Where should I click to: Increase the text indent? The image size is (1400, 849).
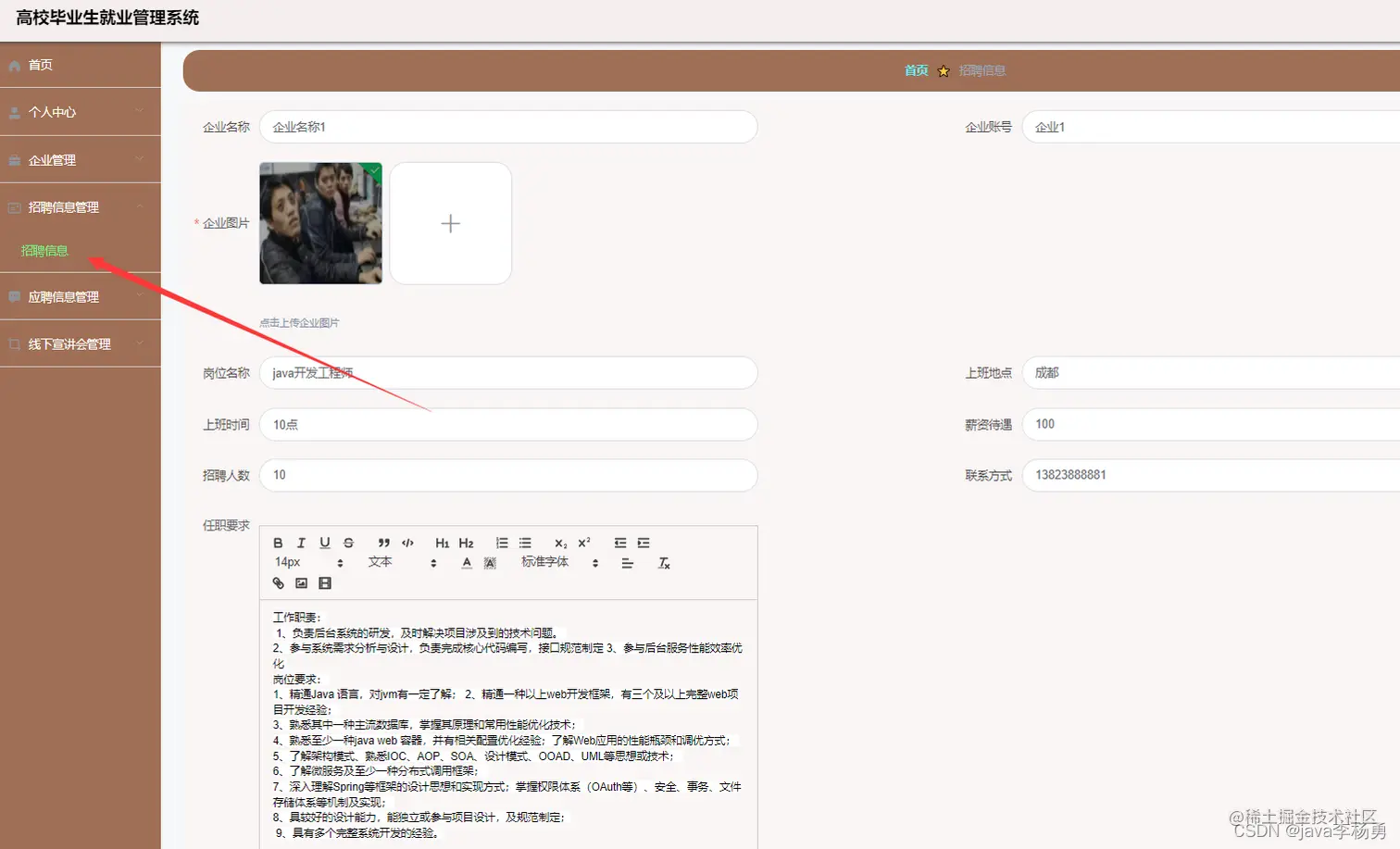(644, 543)
